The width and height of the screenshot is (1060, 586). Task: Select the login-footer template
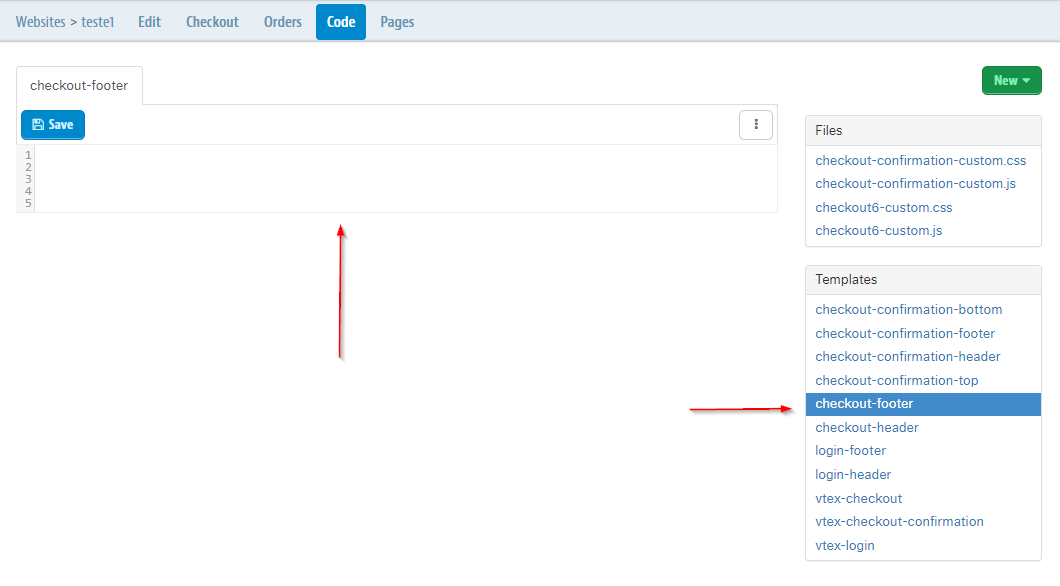click(850, 450)
